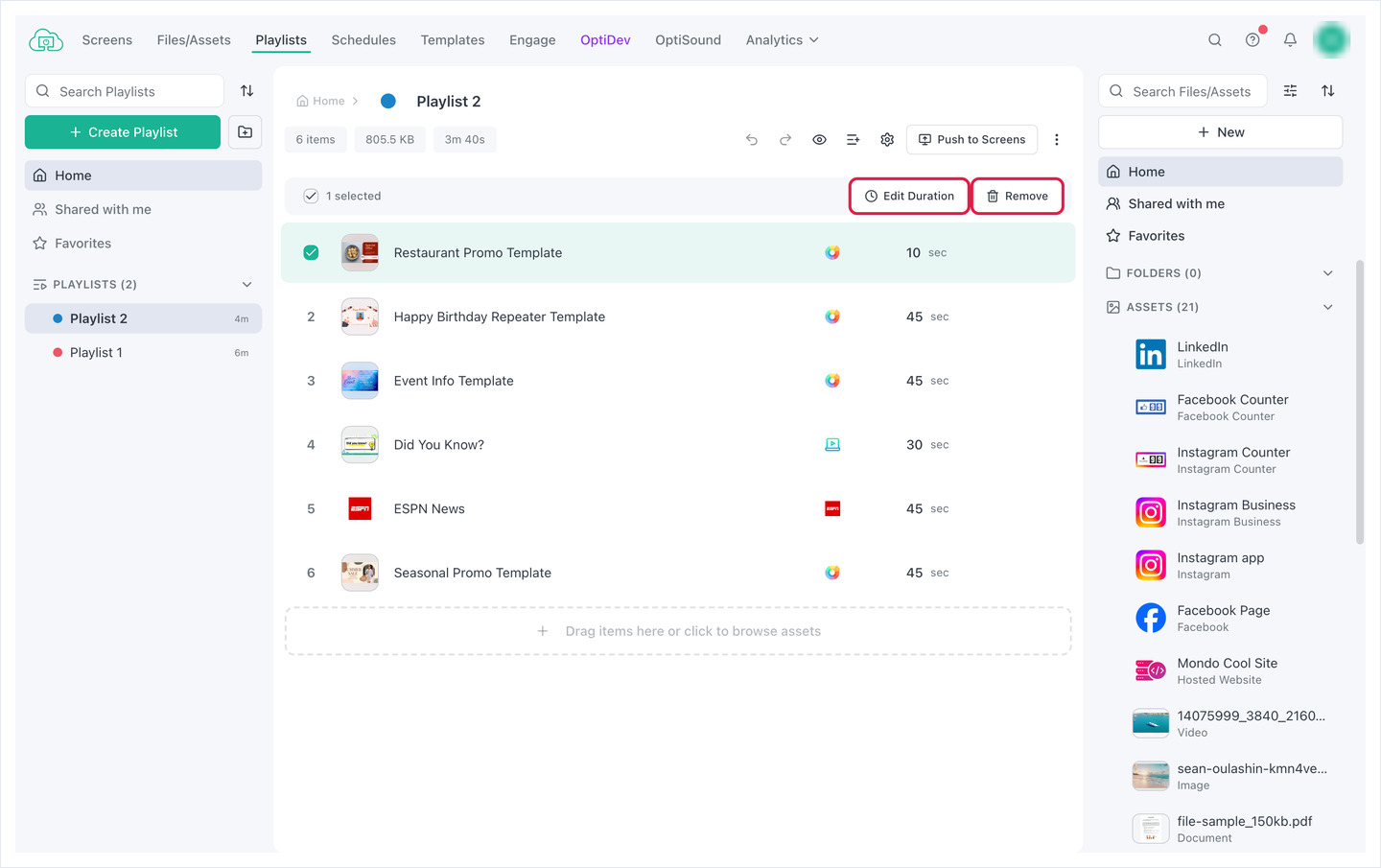Screen dimensions: 1381x868
Task: Open playlist settings gear icon
Action: point(887,140)
